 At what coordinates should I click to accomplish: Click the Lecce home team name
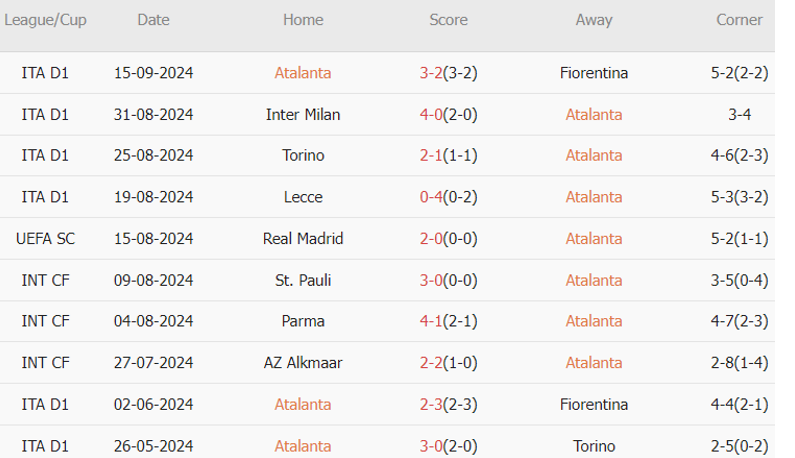click(x=303, y=197)
